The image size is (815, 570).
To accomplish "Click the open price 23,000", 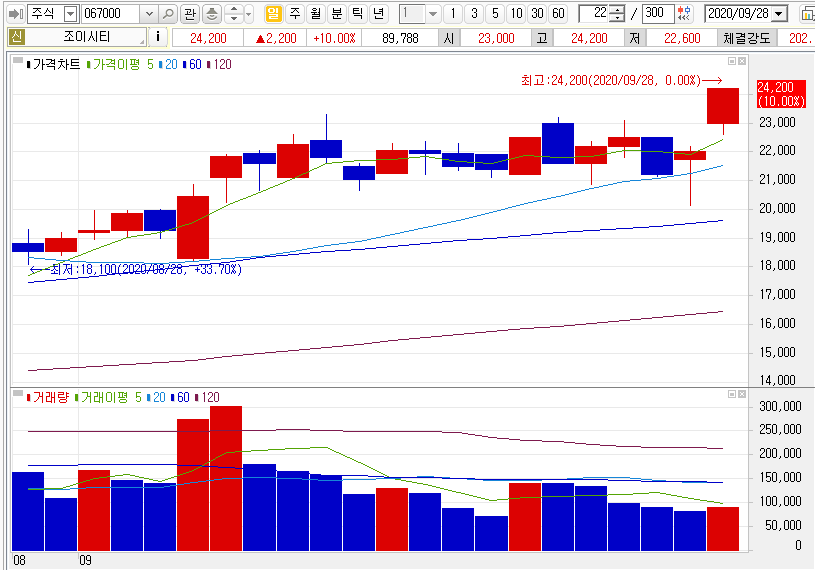I will tap(496, 38).
